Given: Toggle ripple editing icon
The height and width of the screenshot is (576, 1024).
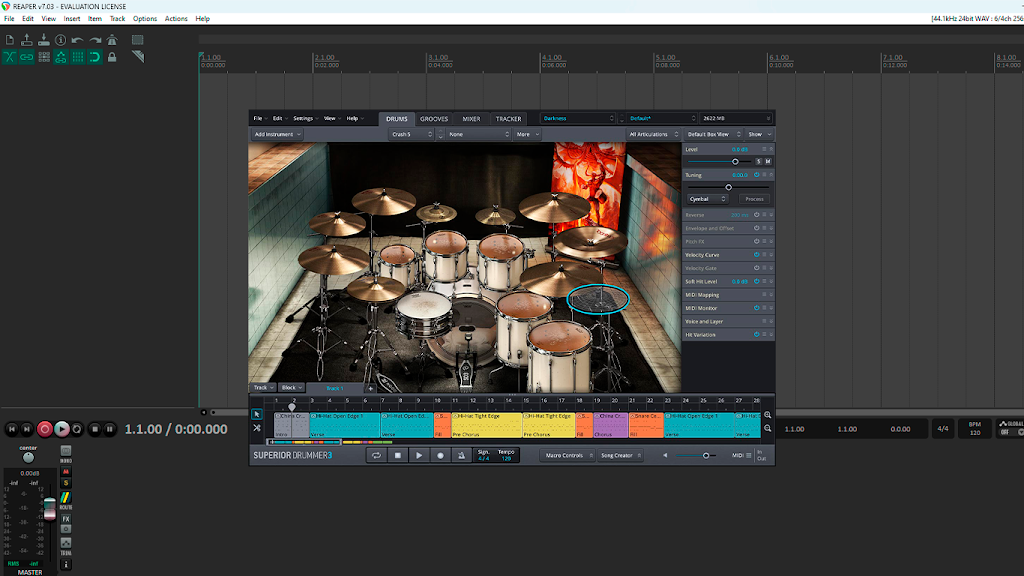Looking at the screenshot, I should click(44, 57).
